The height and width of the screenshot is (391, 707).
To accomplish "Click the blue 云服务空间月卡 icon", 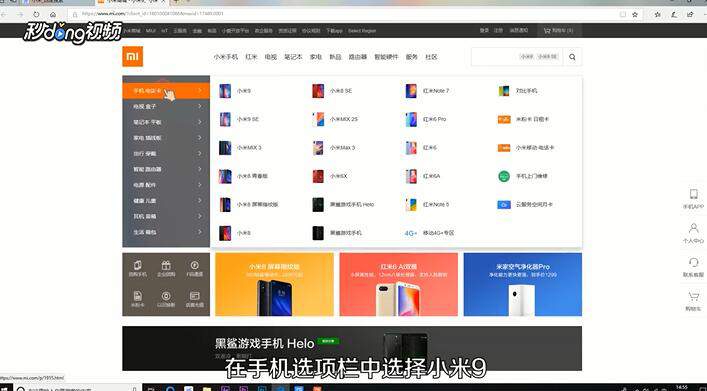I will click(x=504, y=204).
